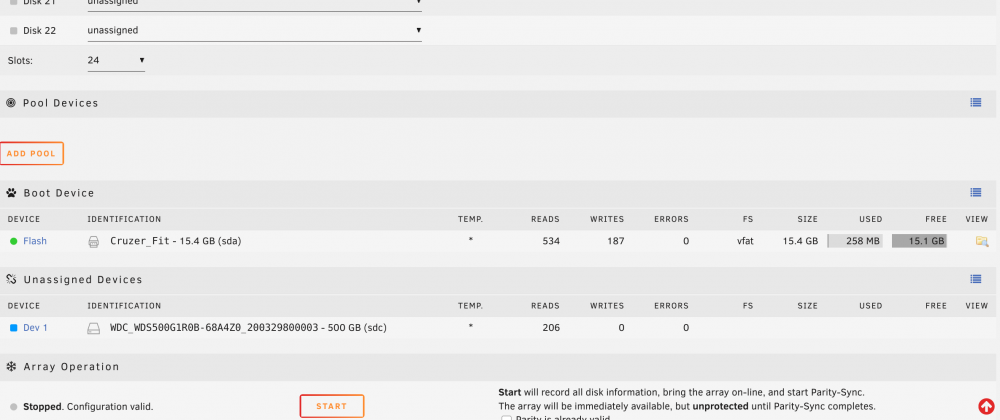Click the Identification column header under Boot Device

(x=124, y=219)
